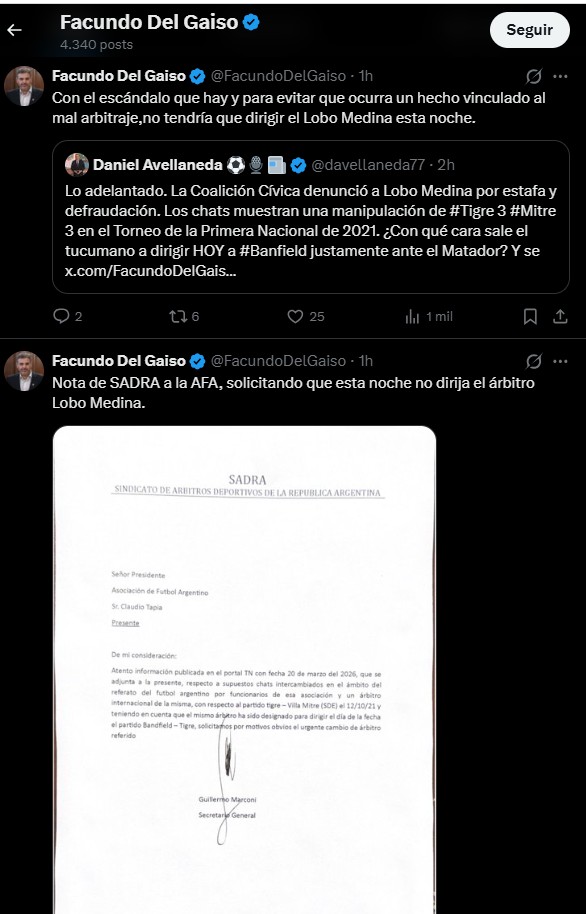Follow Facundo Del Gaiso with Seguir
The height and width of the screenshot is (914, 586).
[x=529, y=30]
